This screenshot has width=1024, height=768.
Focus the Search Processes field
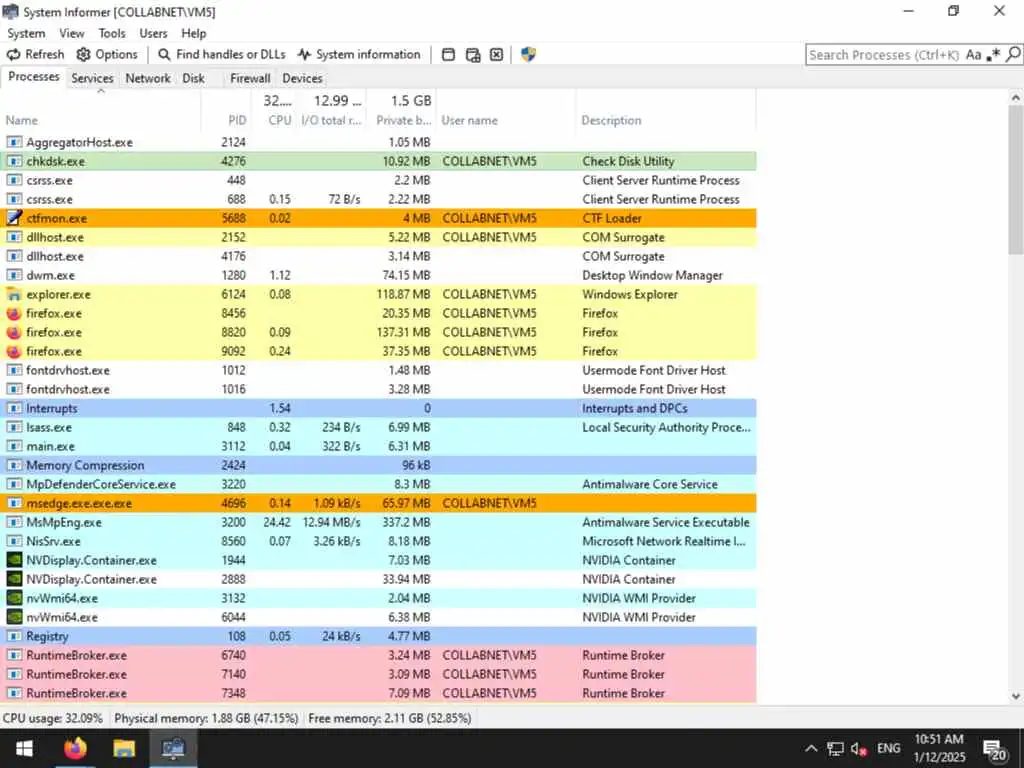[x=884, y=55]
